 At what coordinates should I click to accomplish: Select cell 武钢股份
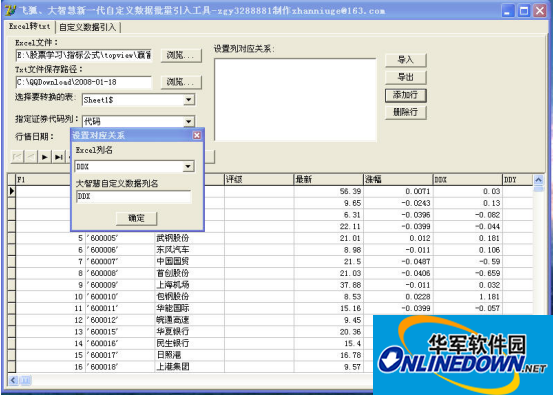tap(189, 238)
